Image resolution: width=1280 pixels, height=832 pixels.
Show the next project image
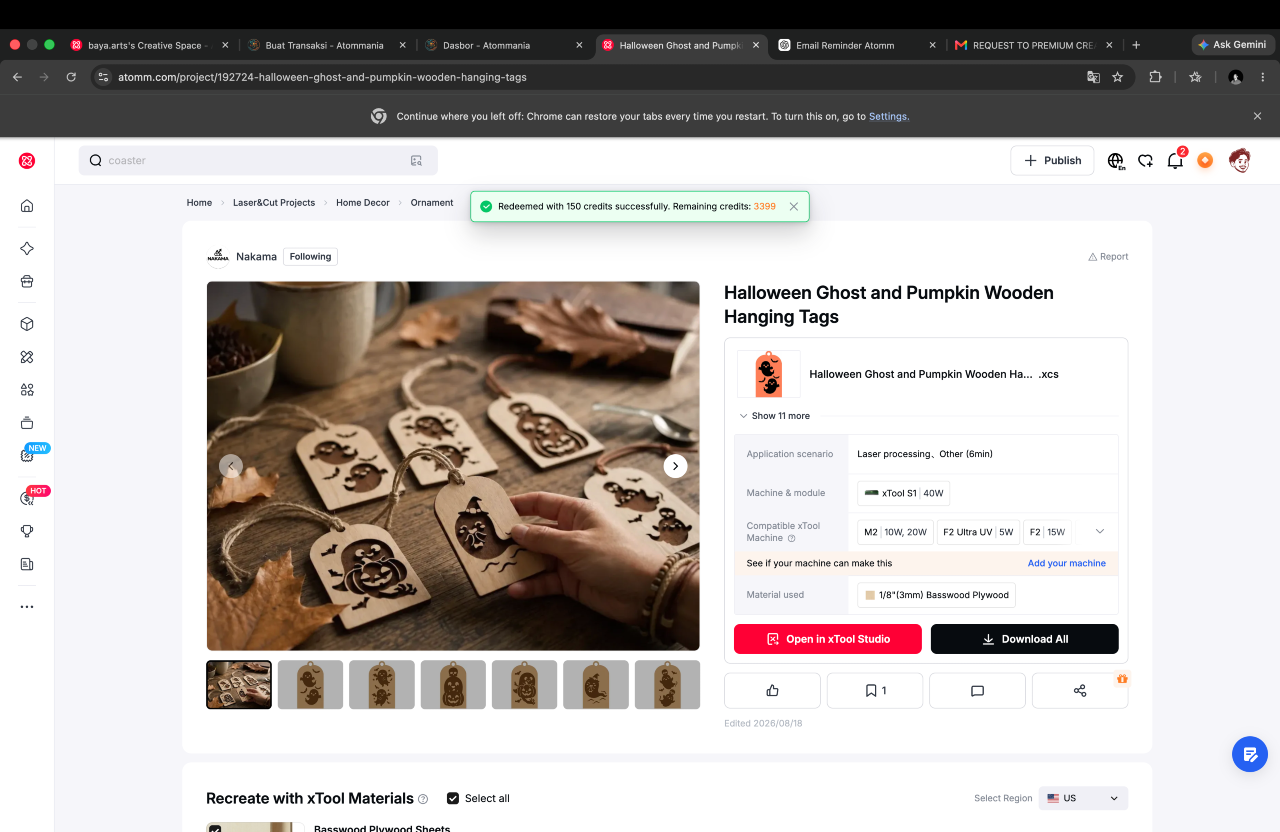pyautogui.click(x=676, y=466)
